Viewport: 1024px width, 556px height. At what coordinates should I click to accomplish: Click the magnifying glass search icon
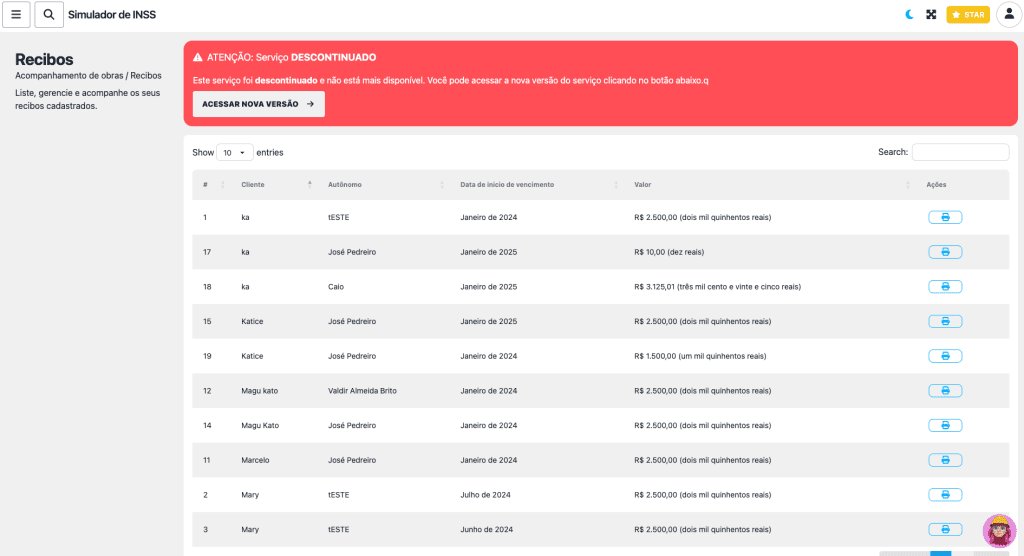49,15
